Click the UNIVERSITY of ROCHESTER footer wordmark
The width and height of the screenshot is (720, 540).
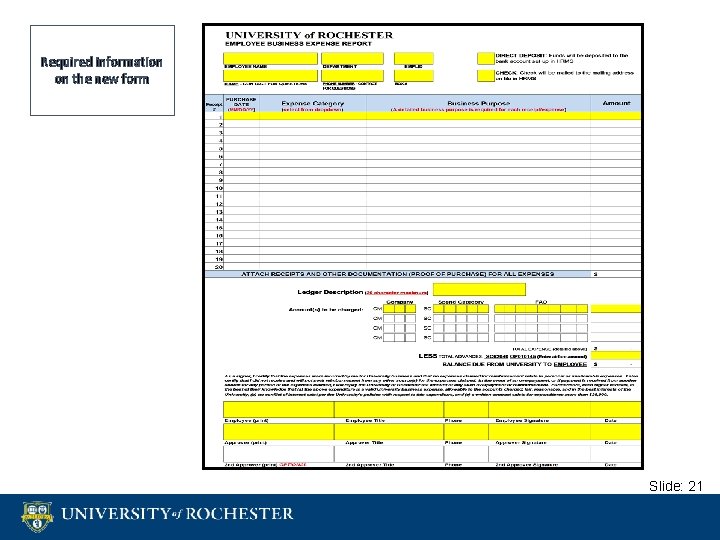tap(177, 513)
